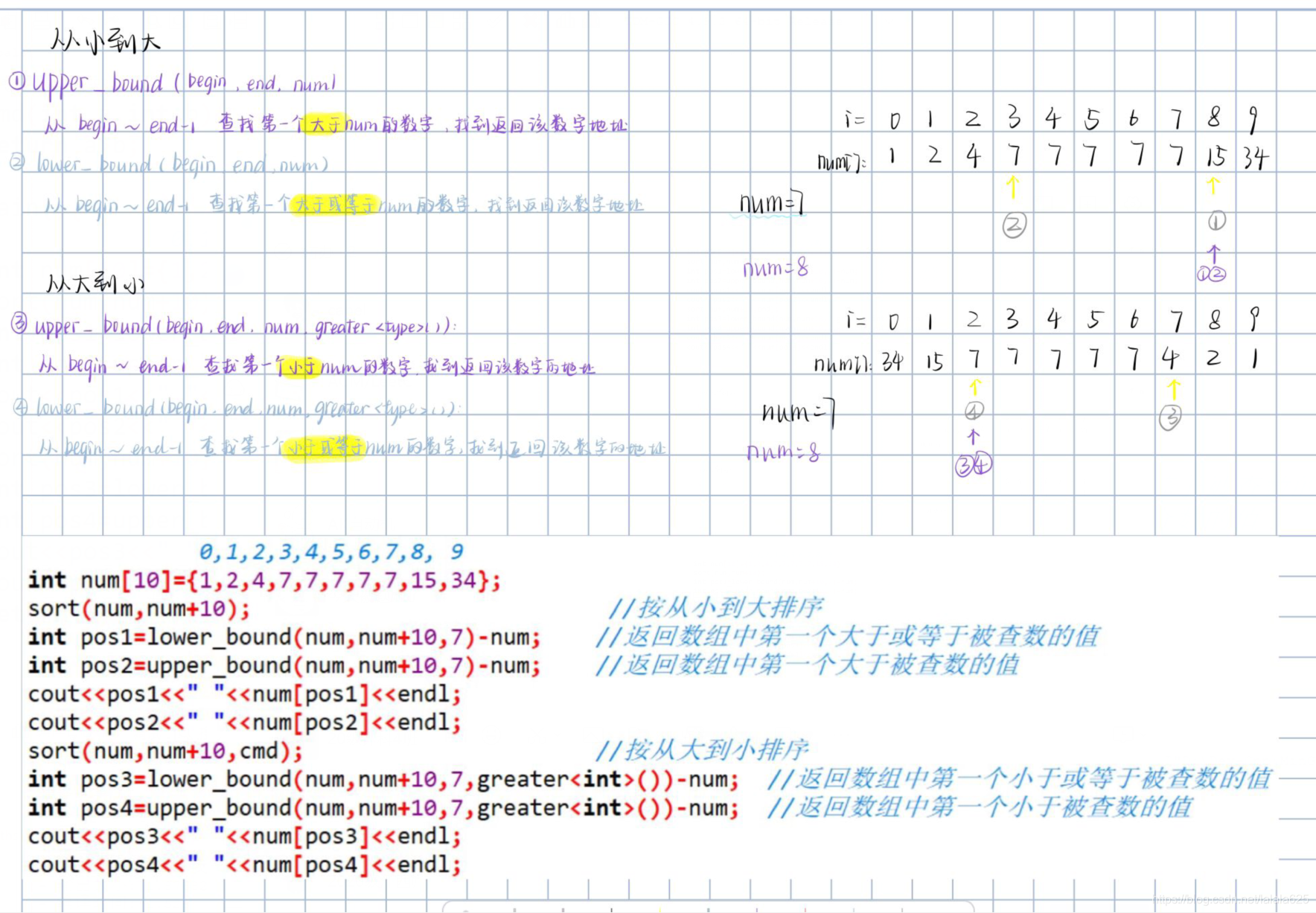Click value 4 in the descending array
The height and width of the screenshot is (913, 1316).
pos(1171,359)
